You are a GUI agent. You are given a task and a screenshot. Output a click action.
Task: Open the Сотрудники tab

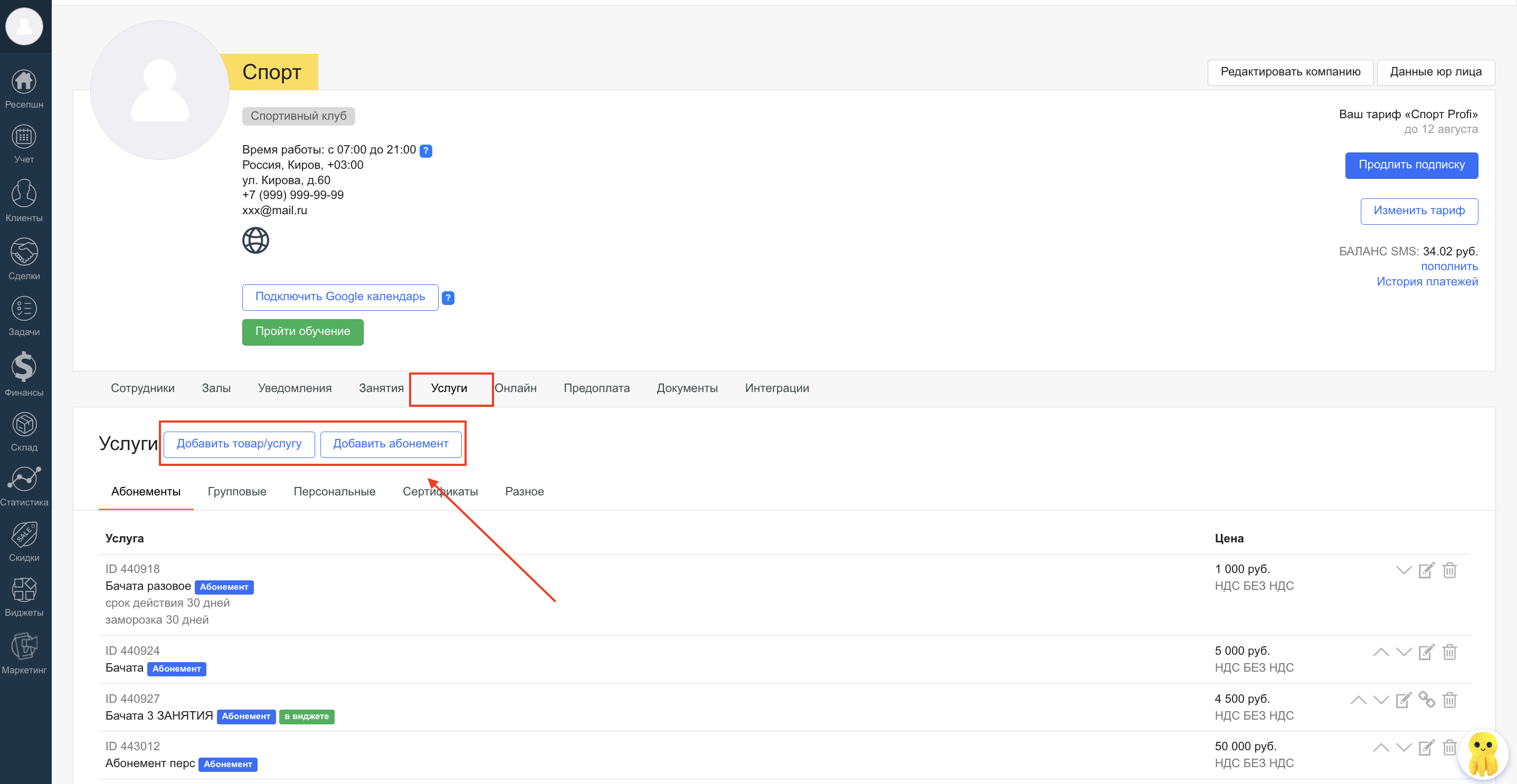(x=143, y=388)
